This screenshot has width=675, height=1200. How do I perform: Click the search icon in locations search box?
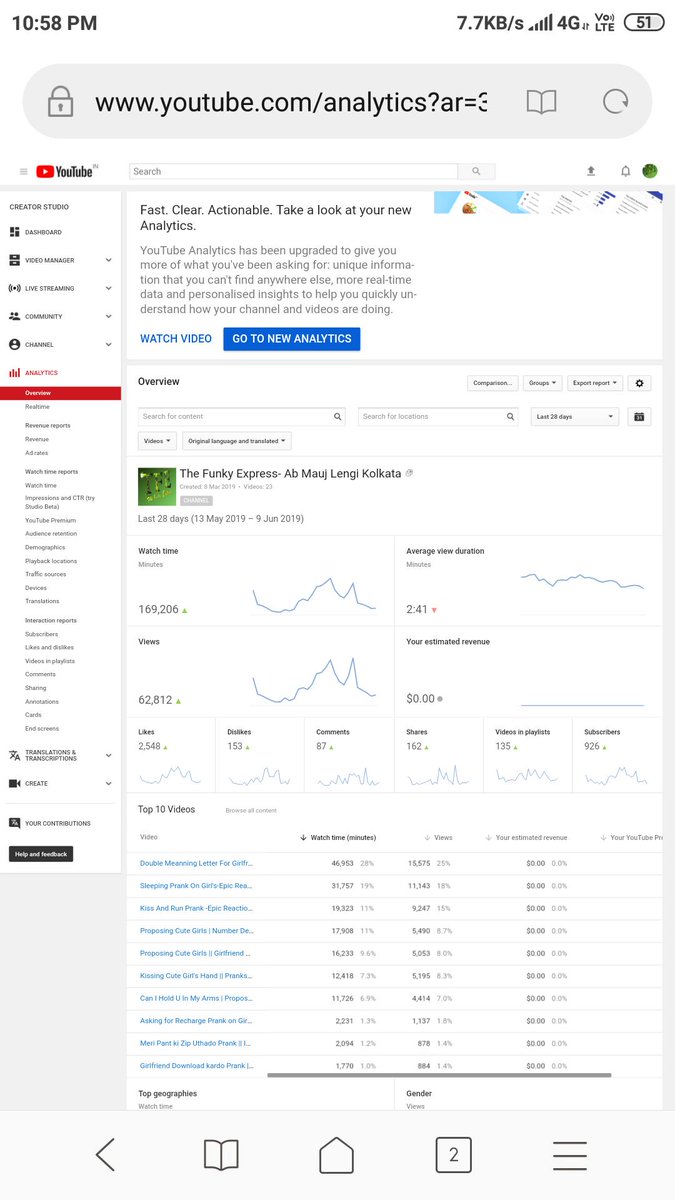click(x=511, y=417)
